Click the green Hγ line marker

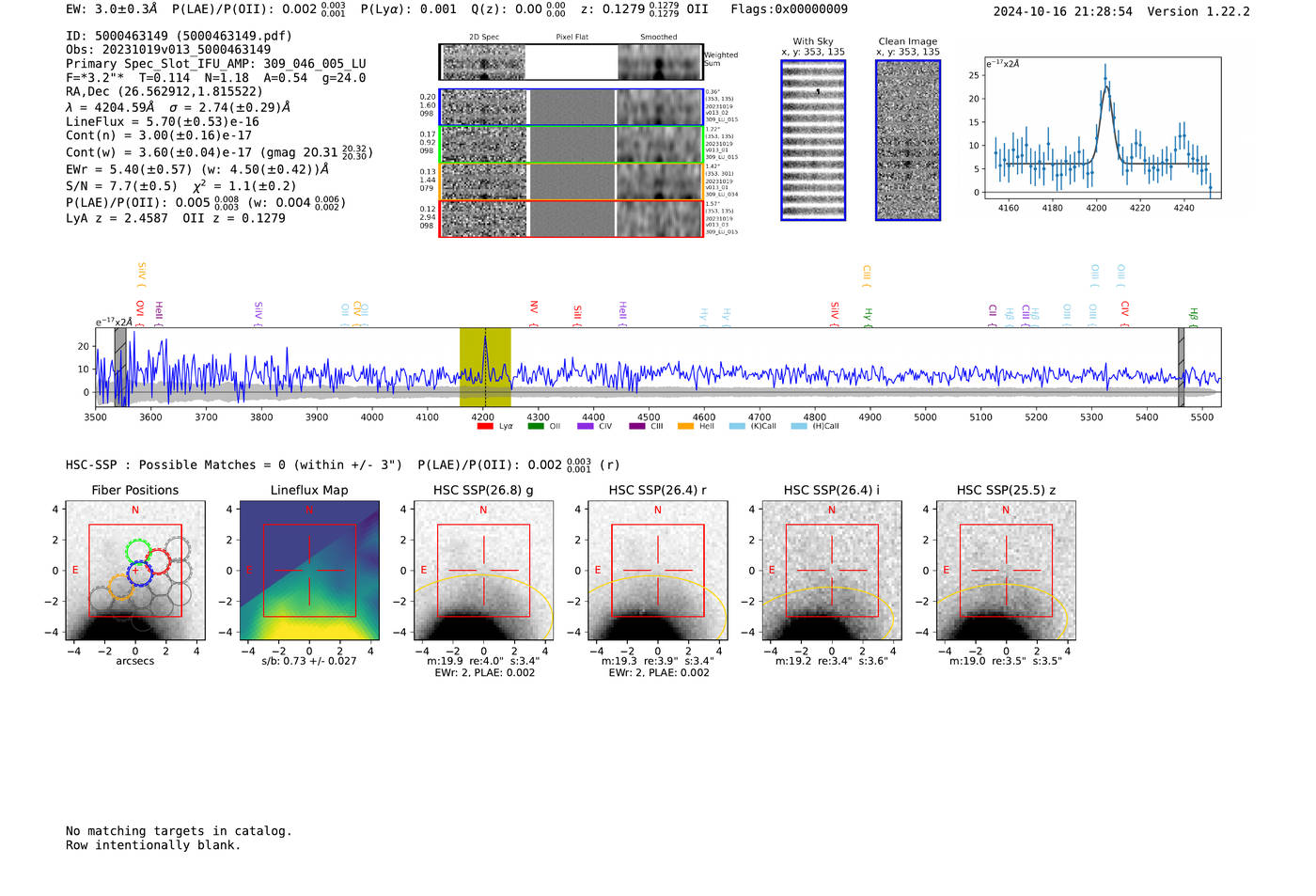tap(868, 316)
